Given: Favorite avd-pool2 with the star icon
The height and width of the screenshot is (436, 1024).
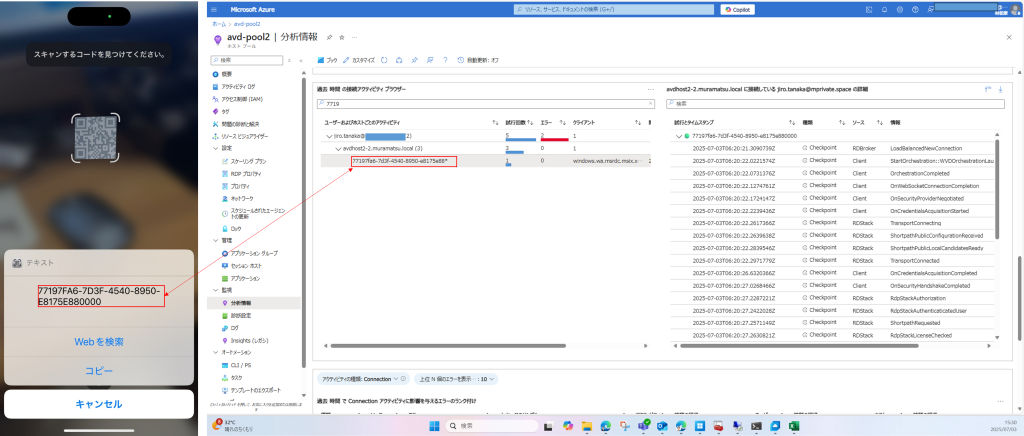Looking at the screenshot, I should click(342, 37).
